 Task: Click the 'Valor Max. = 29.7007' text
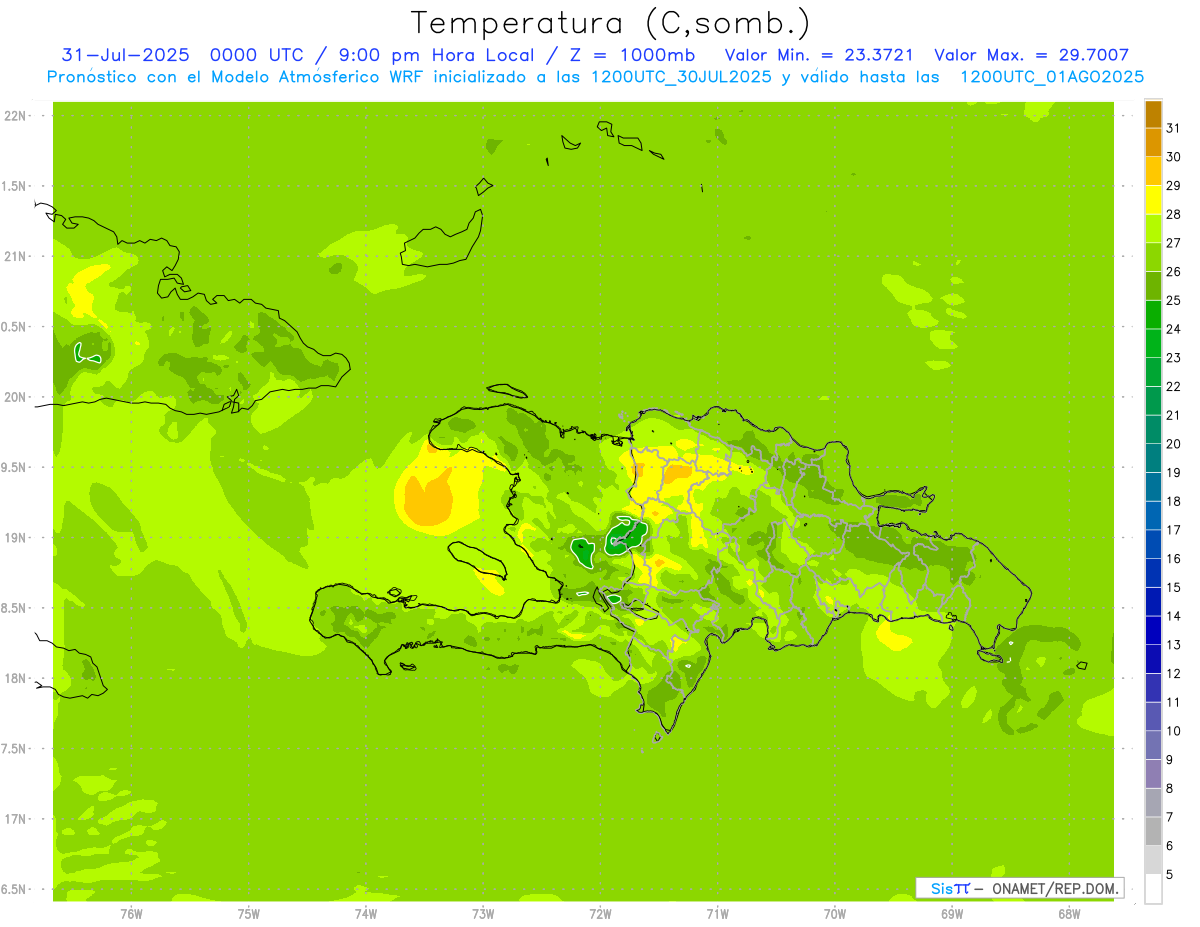coord(1032,55)
